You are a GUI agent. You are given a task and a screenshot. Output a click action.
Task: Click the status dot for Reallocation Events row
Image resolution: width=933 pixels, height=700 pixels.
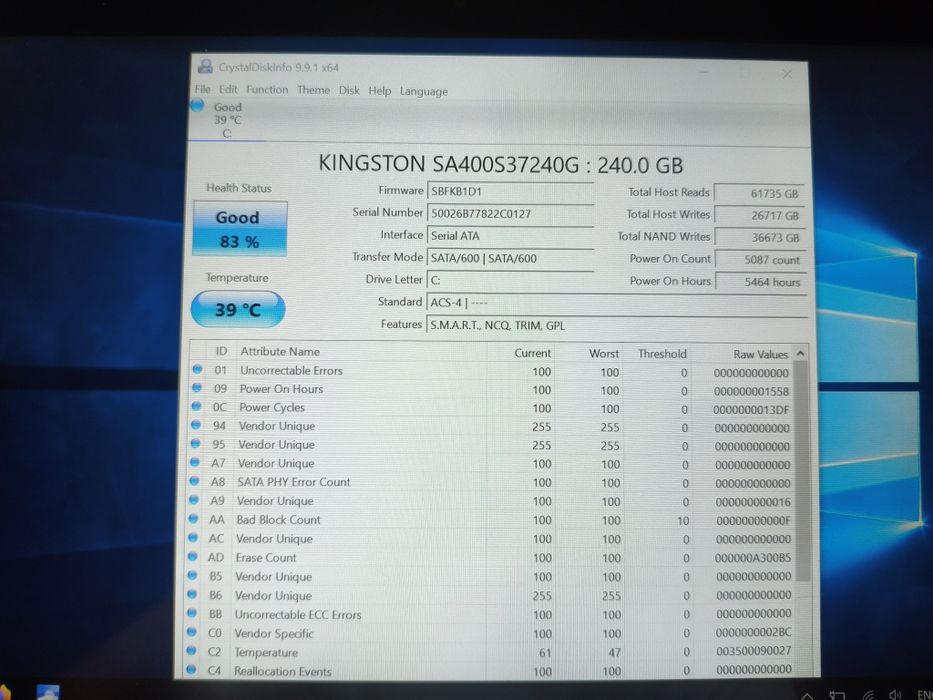[x=190, y=670]
